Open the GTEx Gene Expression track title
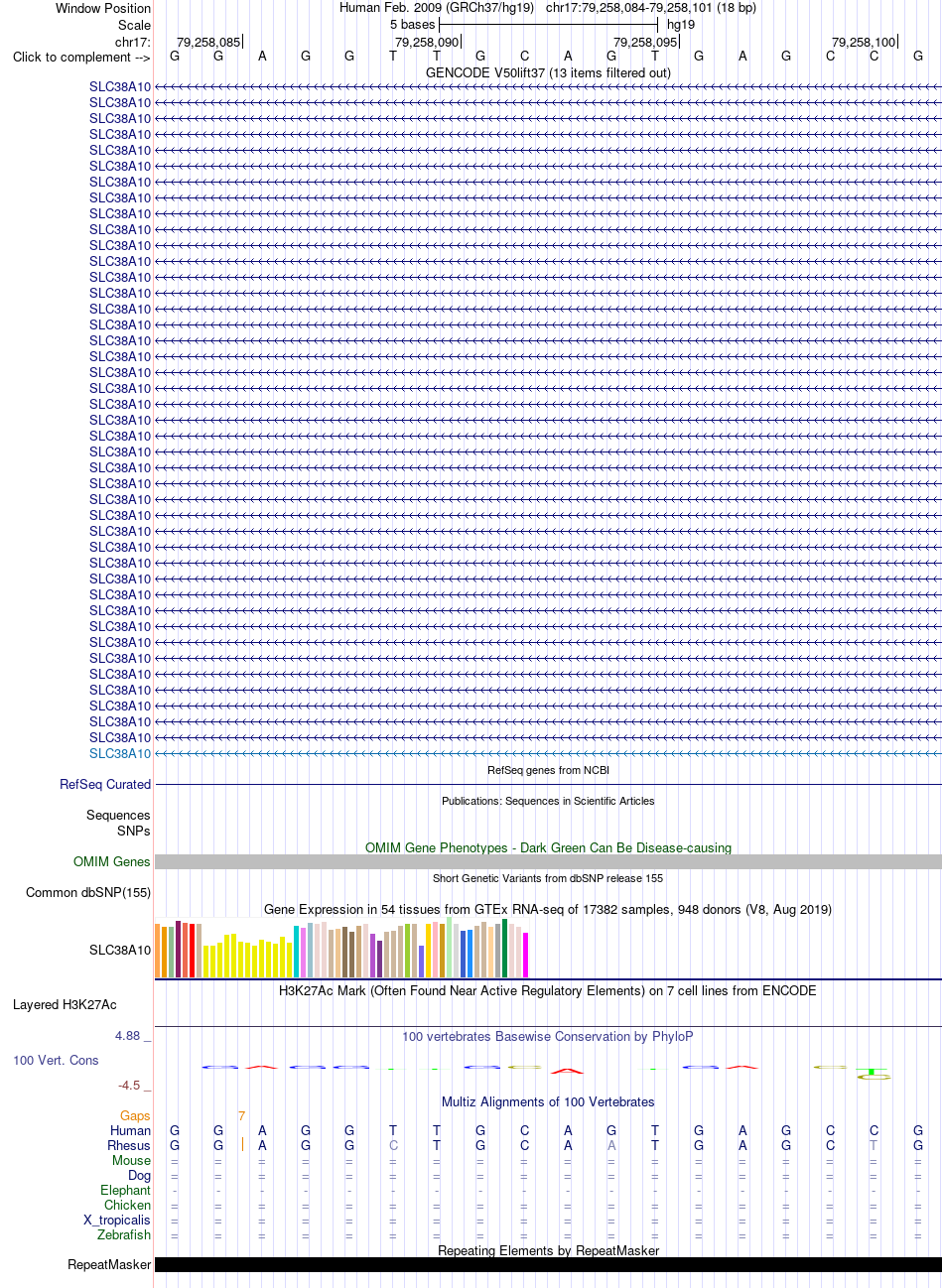943x1288 pixels. coord(548,909)
